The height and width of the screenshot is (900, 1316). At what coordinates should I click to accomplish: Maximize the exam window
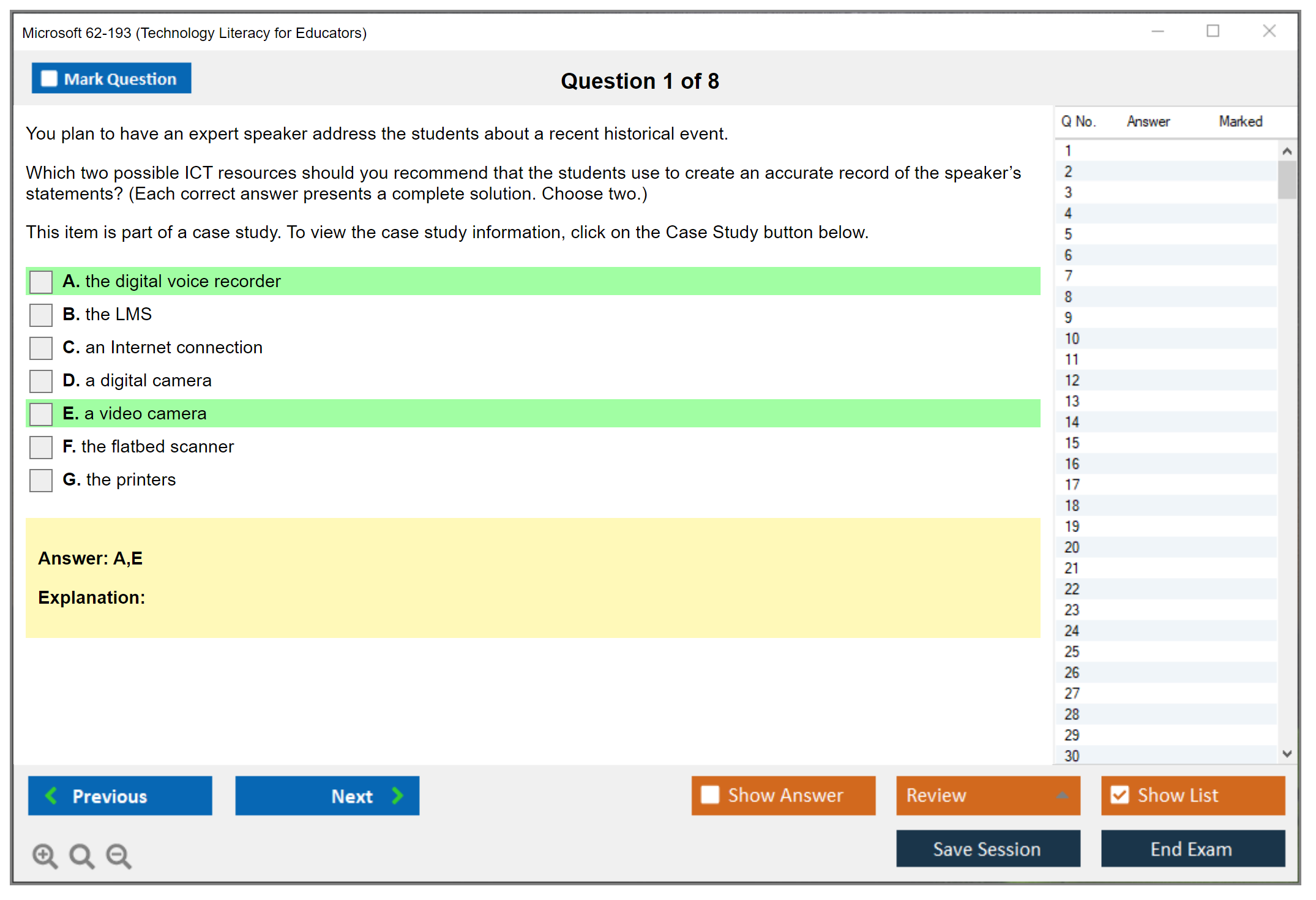click(x=1213, y=31)
